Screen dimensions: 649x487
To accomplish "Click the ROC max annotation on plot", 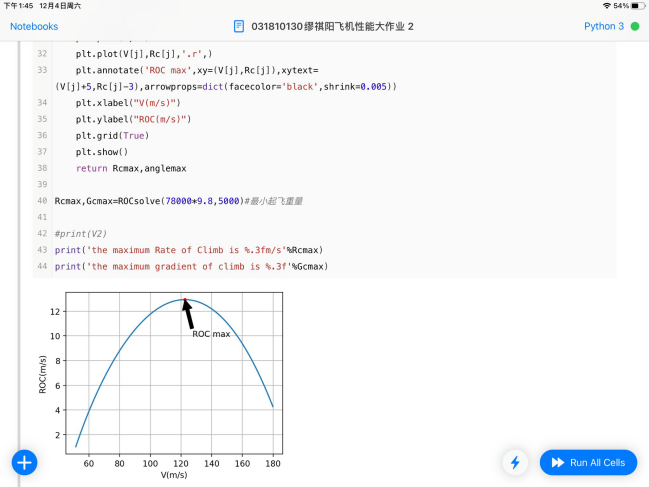I will tap(211, 334).
